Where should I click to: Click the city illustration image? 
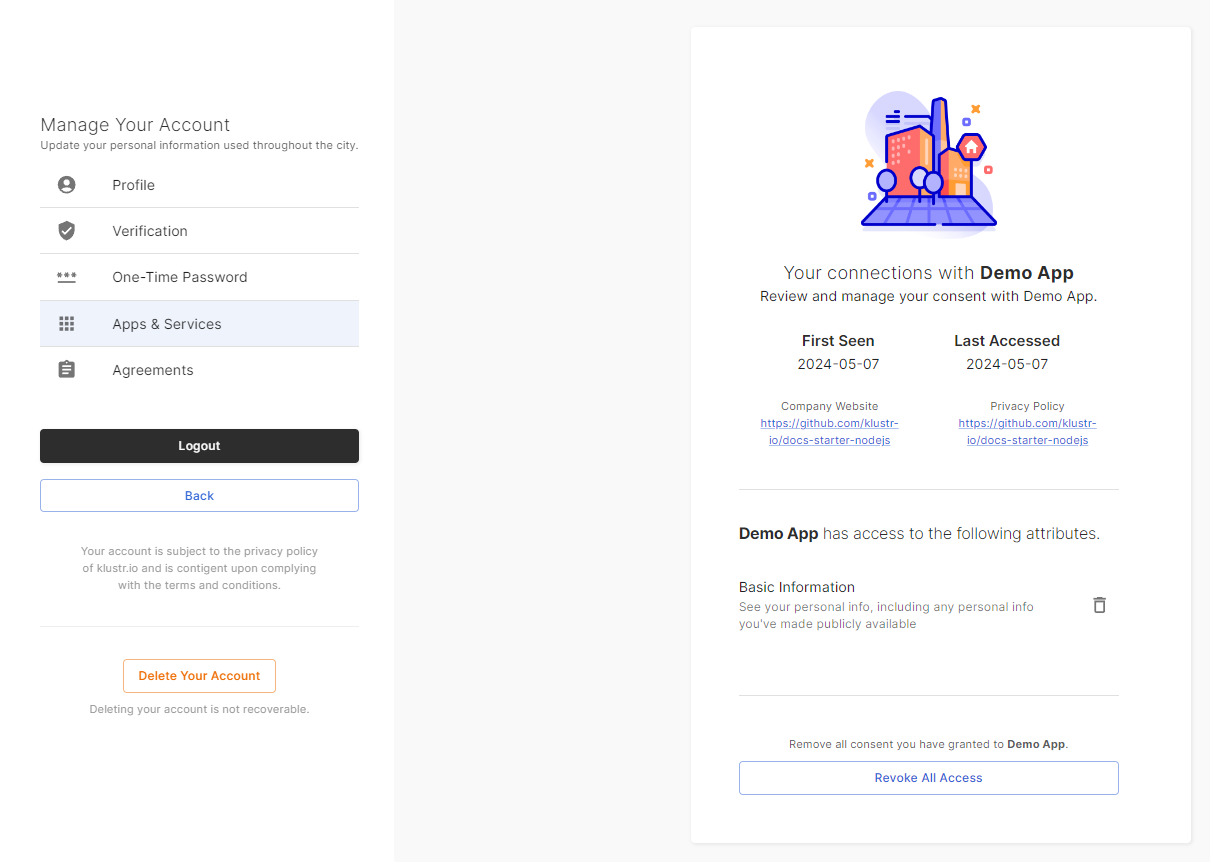tap(928, 163)
